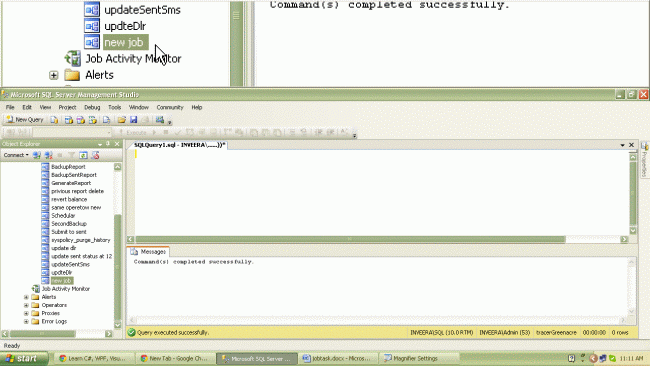
Task: Select the update dlr job
Action: pos(63,248)
